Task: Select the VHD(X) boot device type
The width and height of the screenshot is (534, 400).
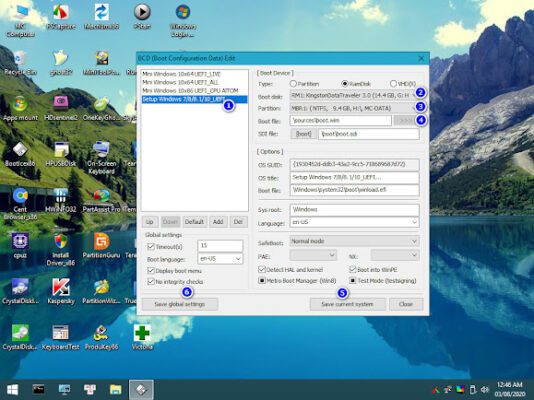Action: (x=403, y=83)
